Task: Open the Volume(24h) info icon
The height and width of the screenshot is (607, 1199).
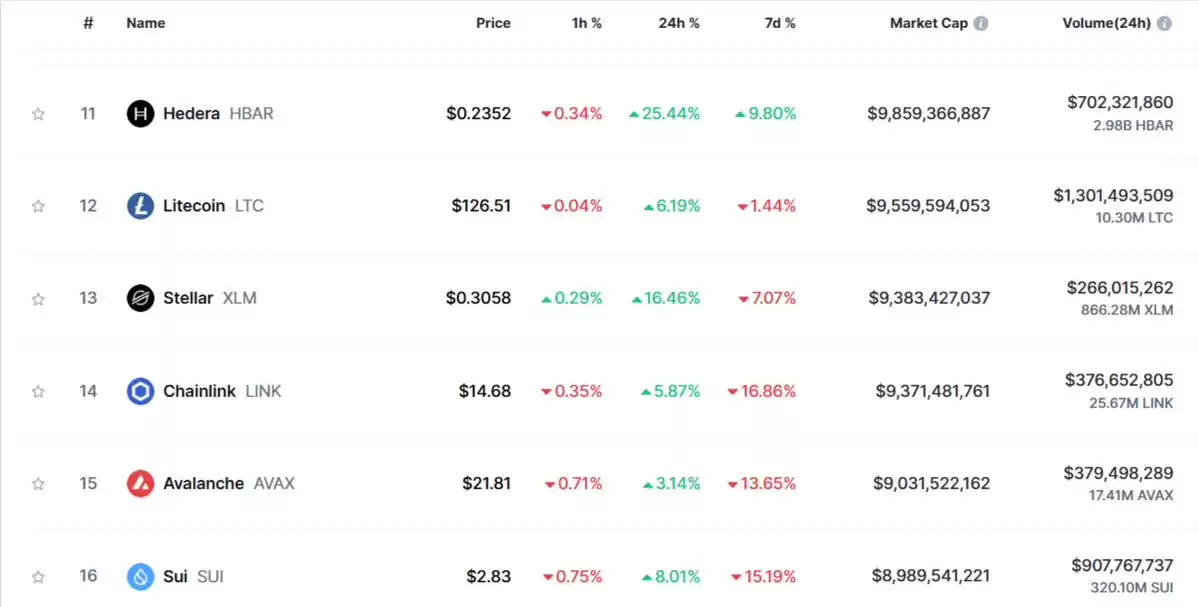Action: pos(1164,24)
